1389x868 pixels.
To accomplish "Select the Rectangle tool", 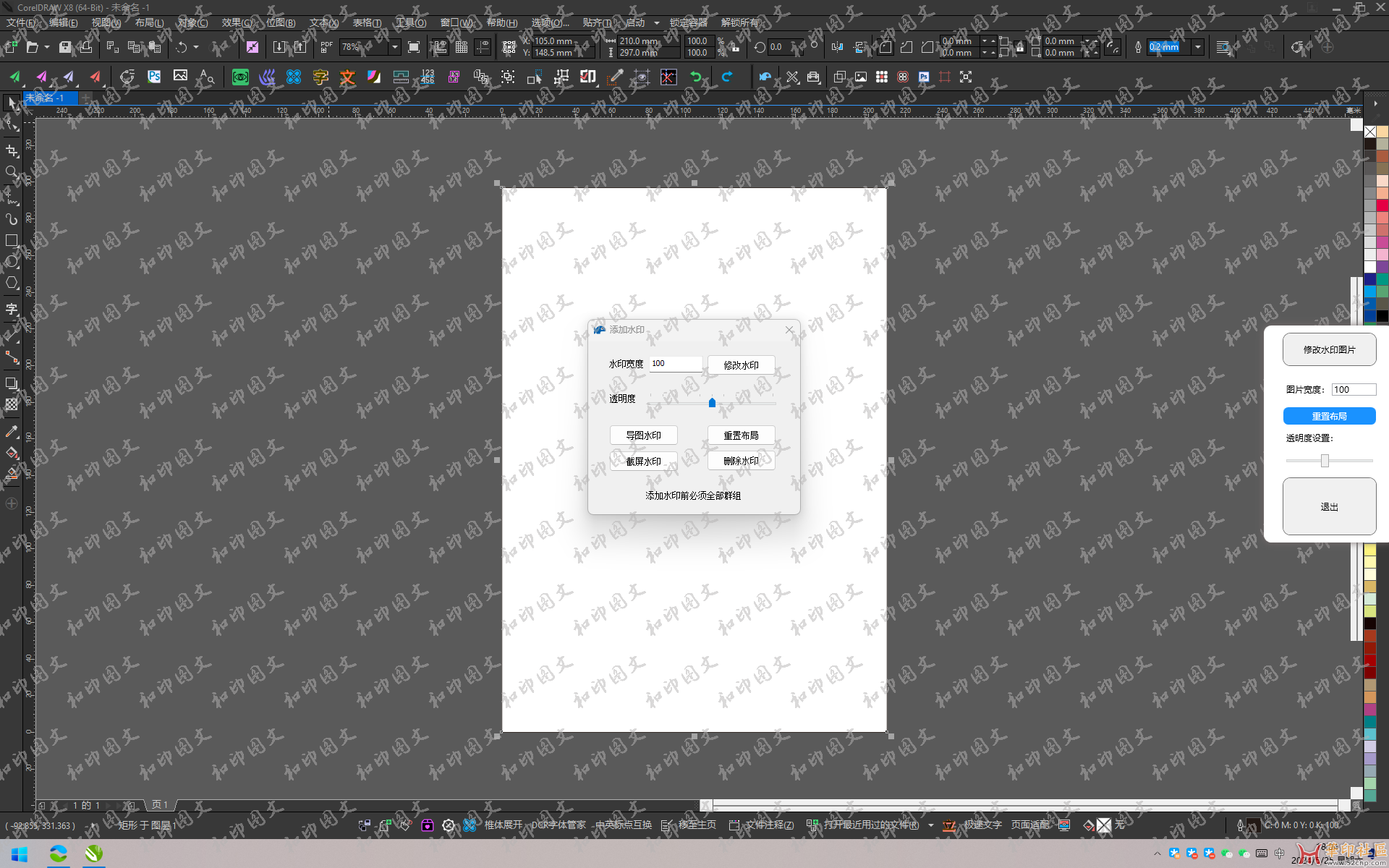I will click(x=12, y=240).
